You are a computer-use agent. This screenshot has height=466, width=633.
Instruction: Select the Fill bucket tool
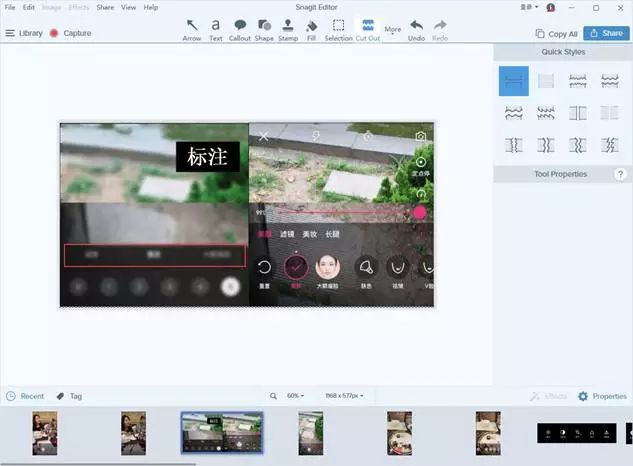311,29
